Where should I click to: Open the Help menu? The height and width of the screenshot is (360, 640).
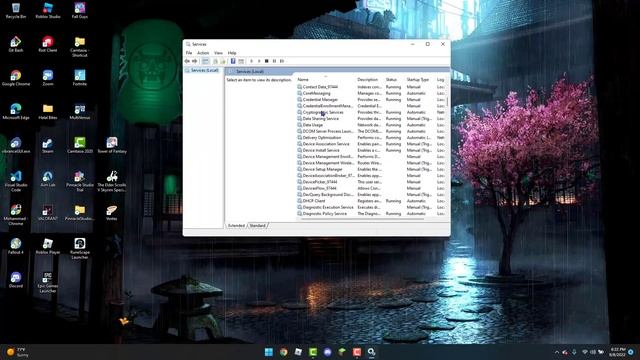click(232, 53)
